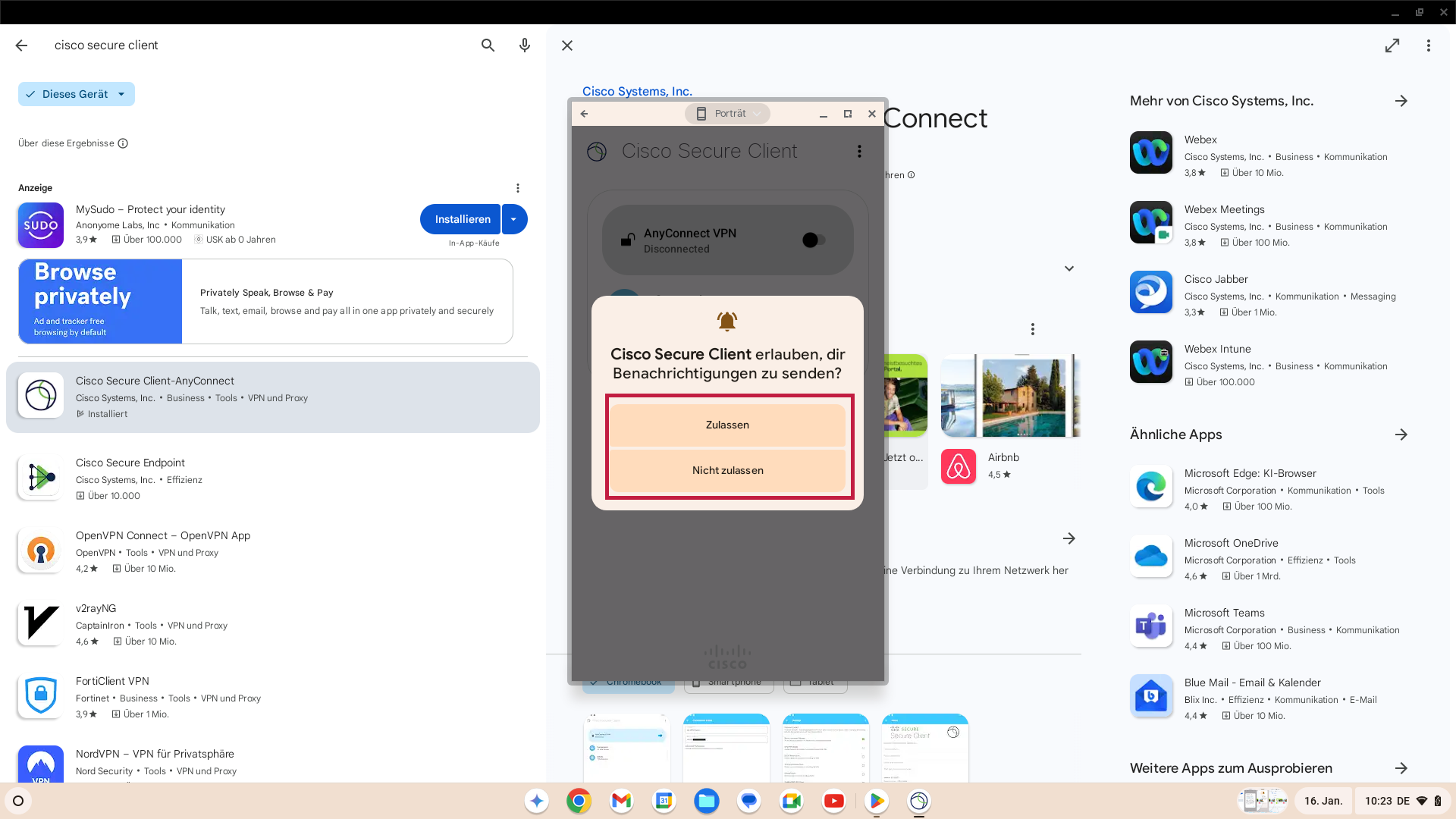This screenshot has height=819, width=1456.
Task: Open ad options three-dot menu
Action: [x=518, y=188]
